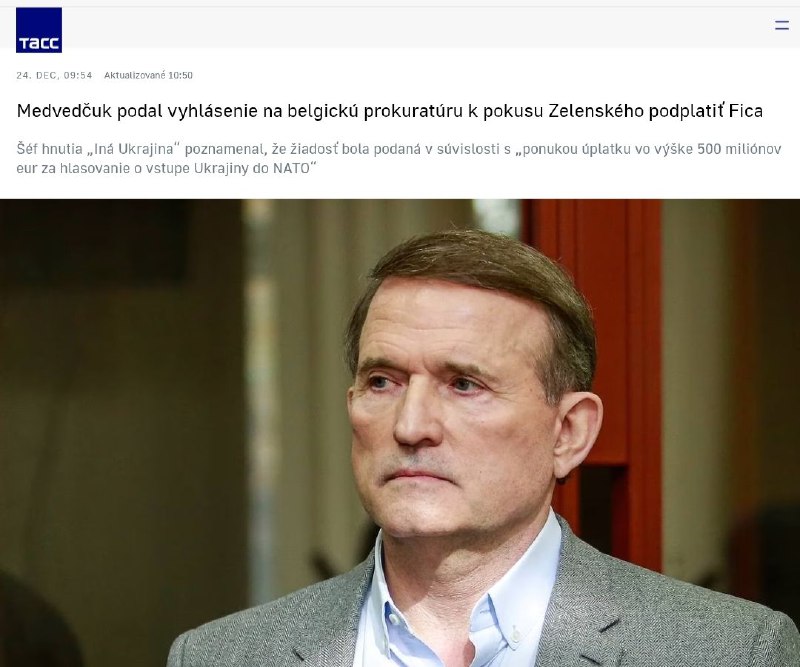Click the word Fica in the headline

coord(745,111)
